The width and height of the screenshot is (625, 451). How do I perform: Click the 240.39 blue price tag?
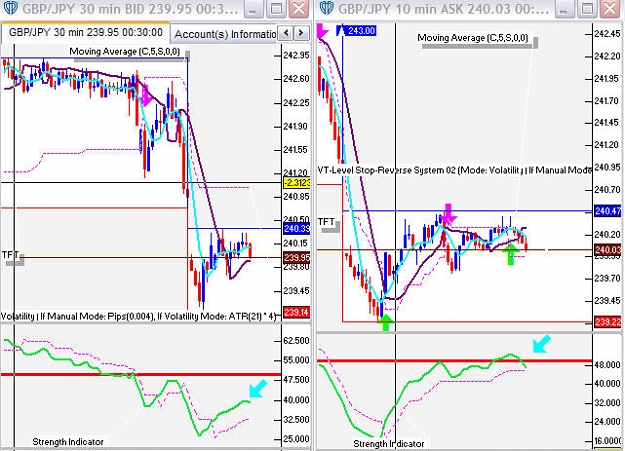[x=297, y=228]
